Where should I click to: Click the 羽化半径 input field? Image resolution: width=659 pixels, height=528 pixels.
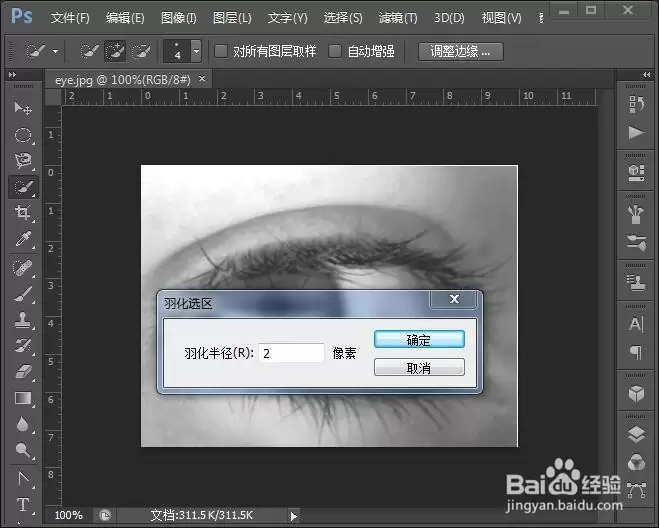pyautogui.click(x=291, y=353)
